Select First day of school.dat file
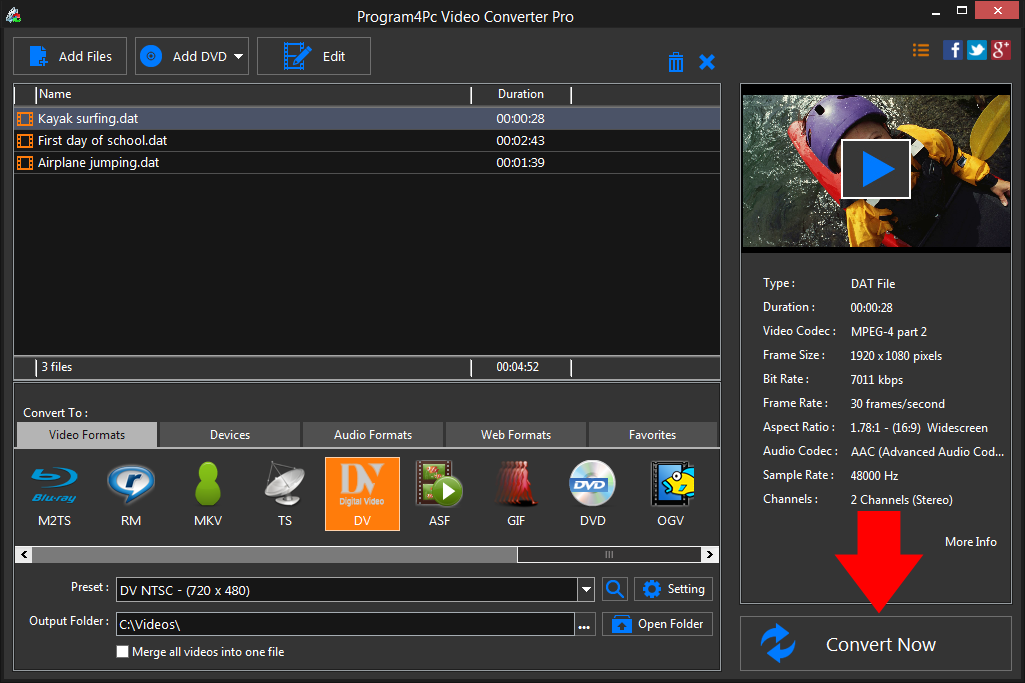1025x683 pixels. click(x=102, y=141)
